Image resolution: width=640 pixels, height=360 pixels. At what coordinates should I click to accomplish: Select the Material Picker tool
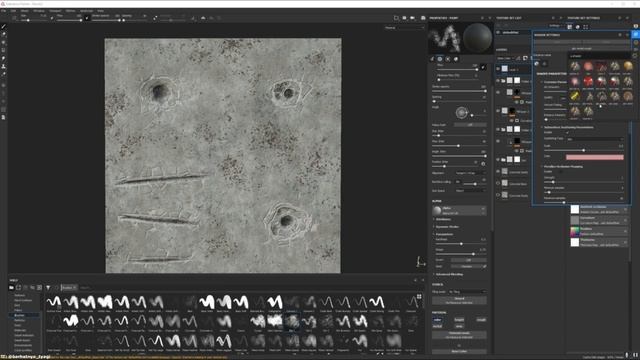click(x=4, y=74)
